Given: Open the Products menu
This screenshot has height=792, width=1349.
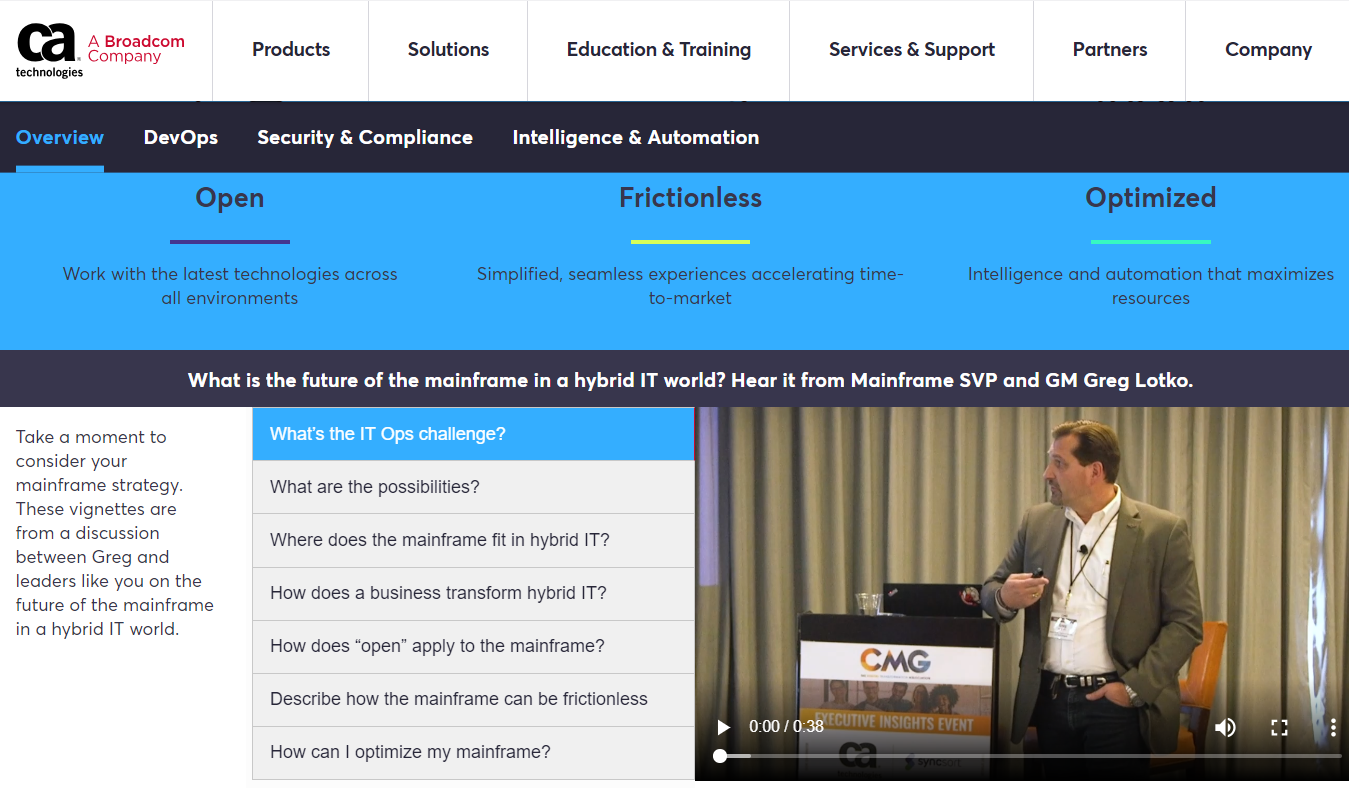Looking at the screenshot, I should click(291, 50).
